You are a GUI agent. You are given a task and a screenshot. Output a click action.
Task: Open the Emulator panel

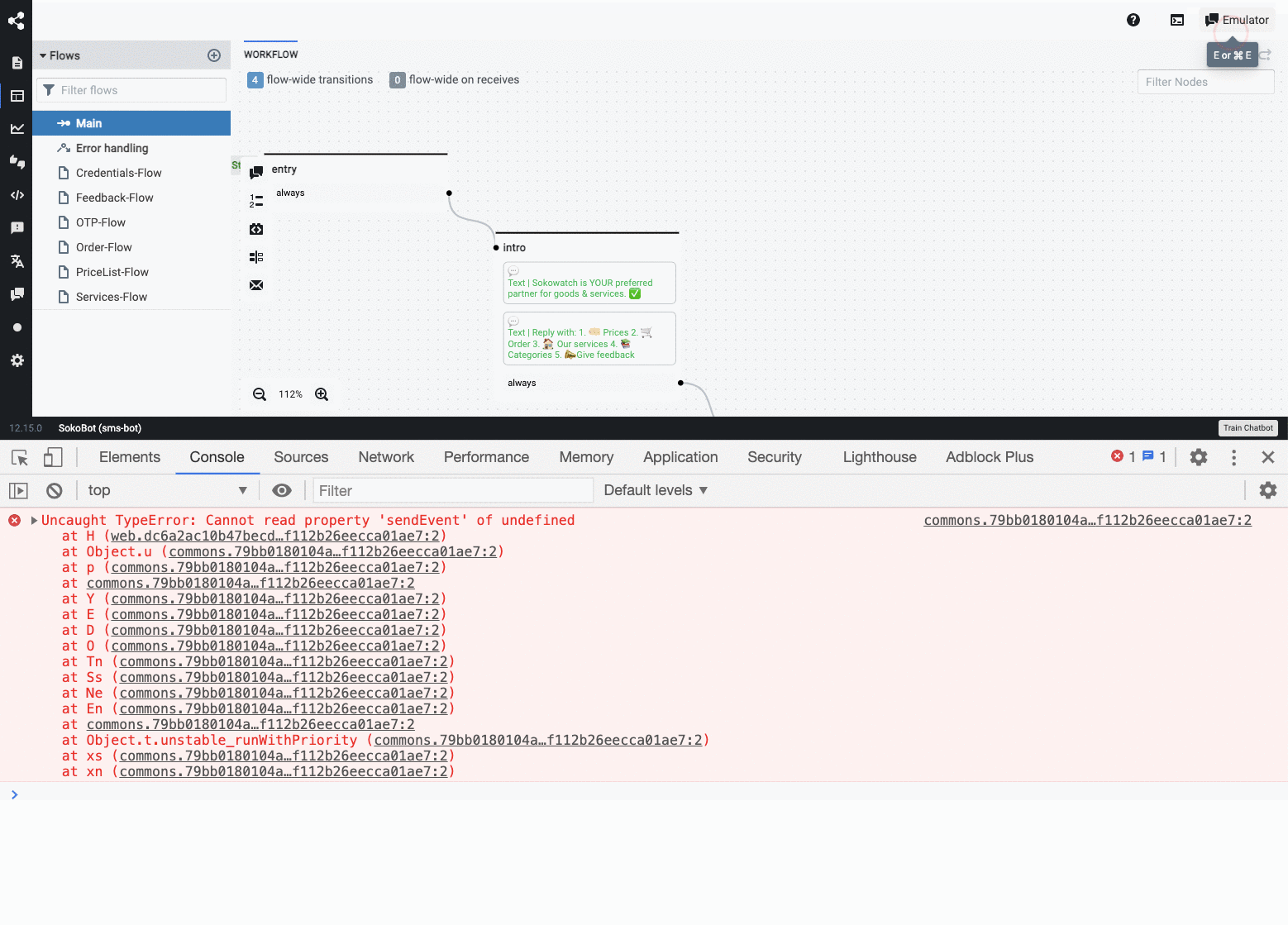pos(1237,19)
